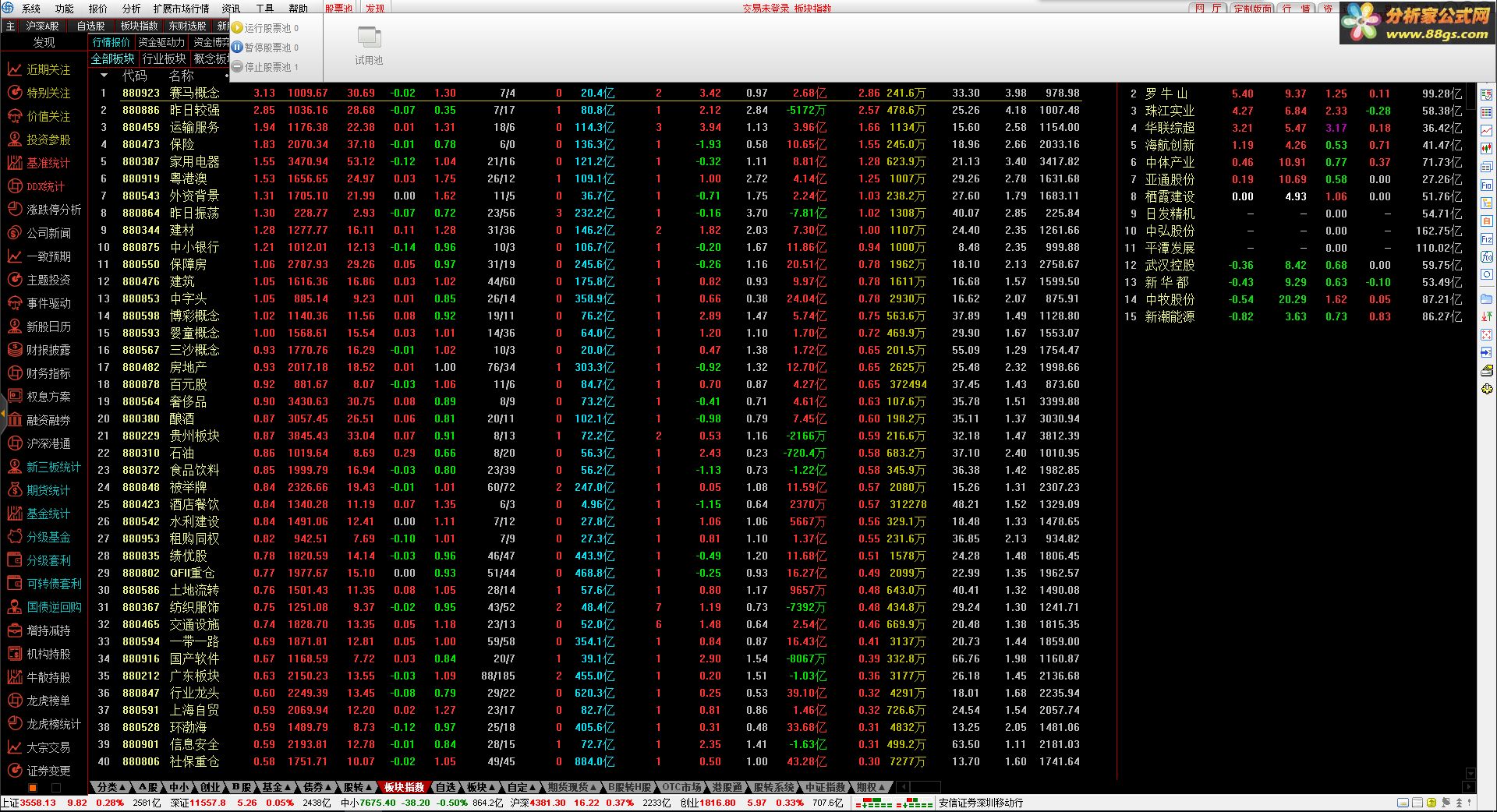Expand B股 bottom tab dropdown
Screen dimensions: 1497x812
(x=243, y=787)
